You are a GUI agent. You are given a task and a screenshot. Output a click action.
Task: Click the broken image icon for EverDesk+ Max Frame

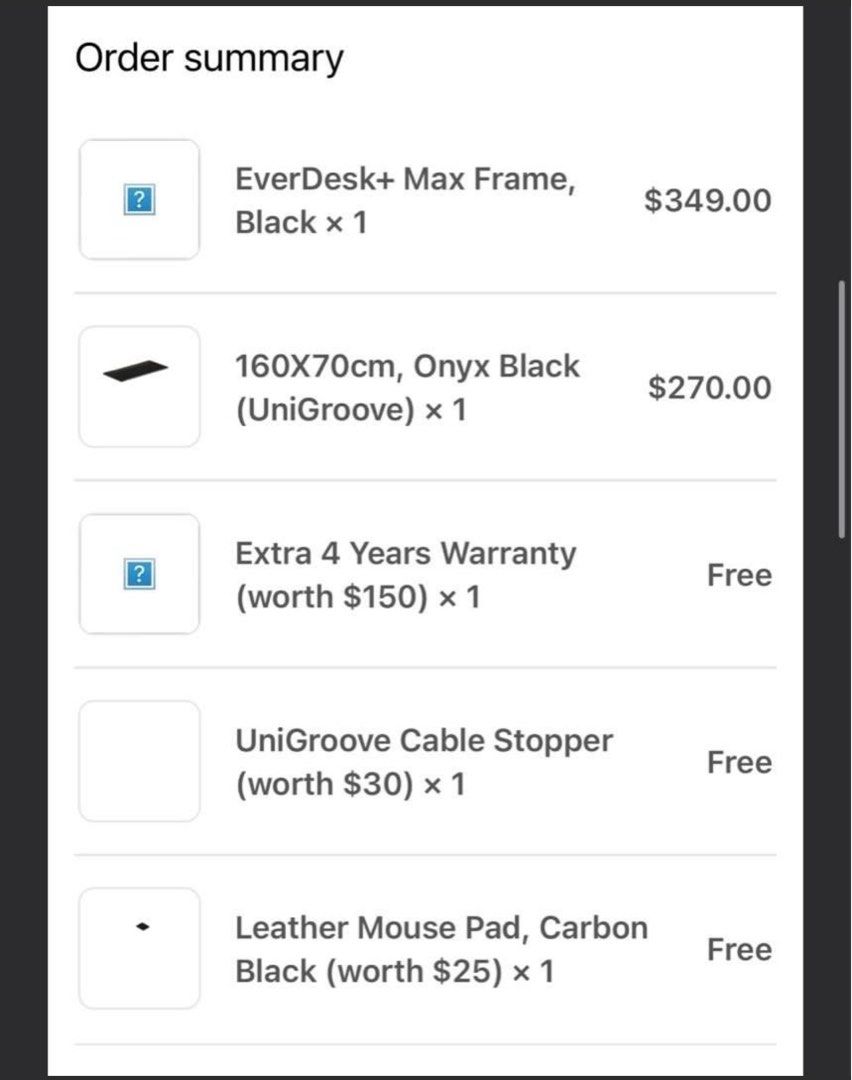click(x=140, y=201)
